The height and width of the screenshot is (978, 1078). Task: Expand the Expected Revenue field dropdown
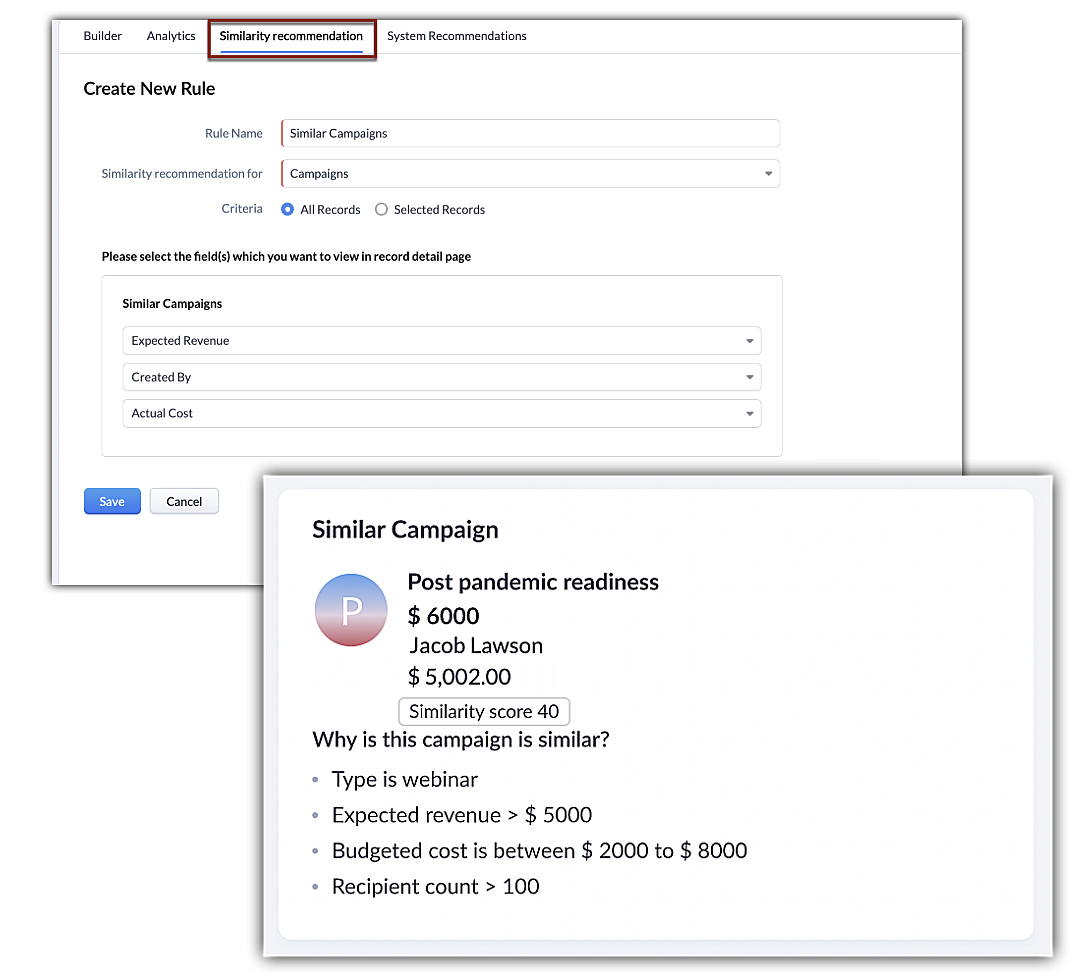(x=441, y=341)
